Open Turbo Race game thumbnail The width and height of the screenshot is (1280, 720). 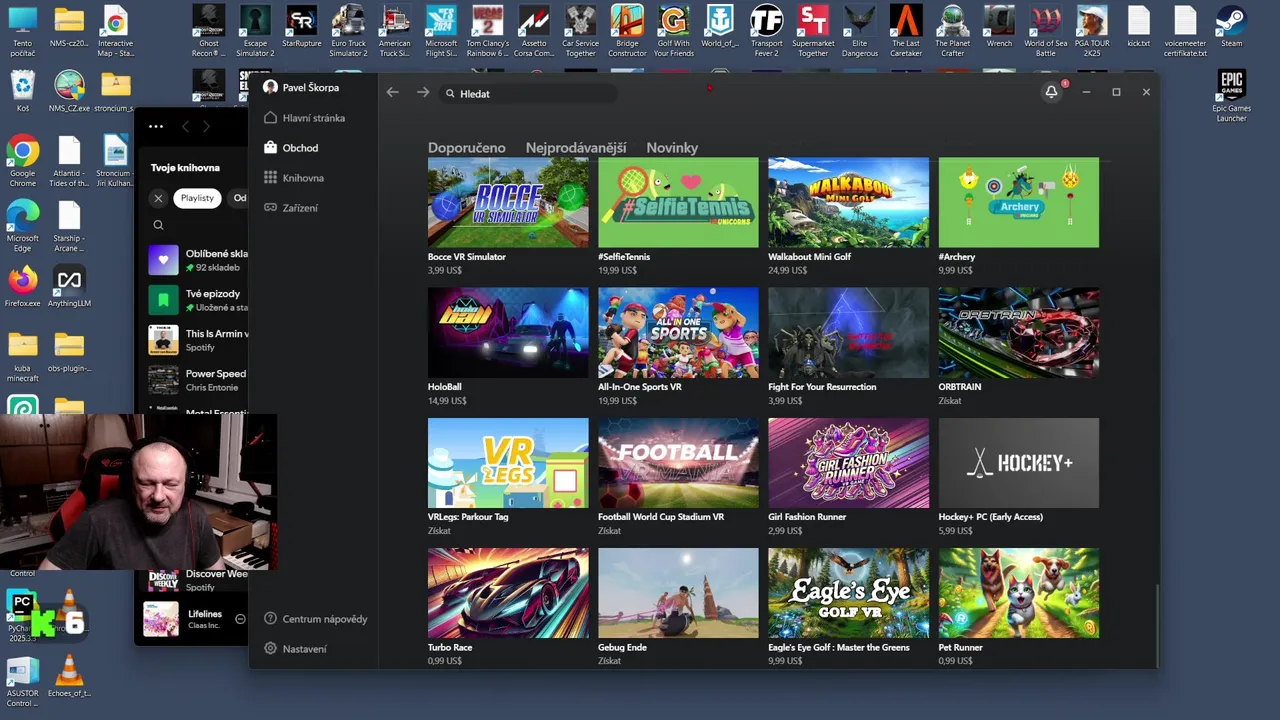click(x=508, y=593)
